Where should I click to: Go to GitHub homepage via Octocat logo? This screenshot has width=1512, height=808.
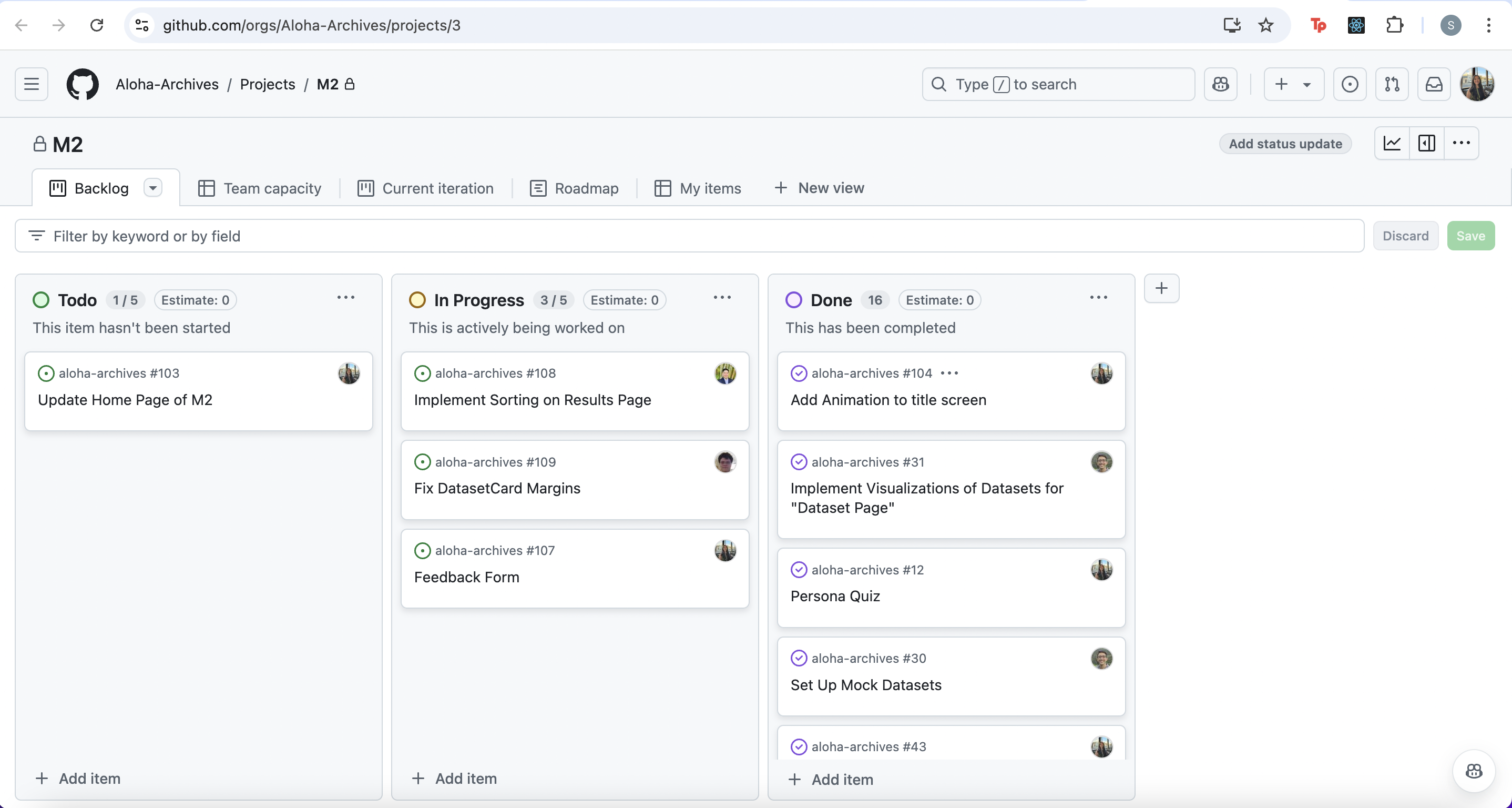pyautogui.click(x=82, y=84)
